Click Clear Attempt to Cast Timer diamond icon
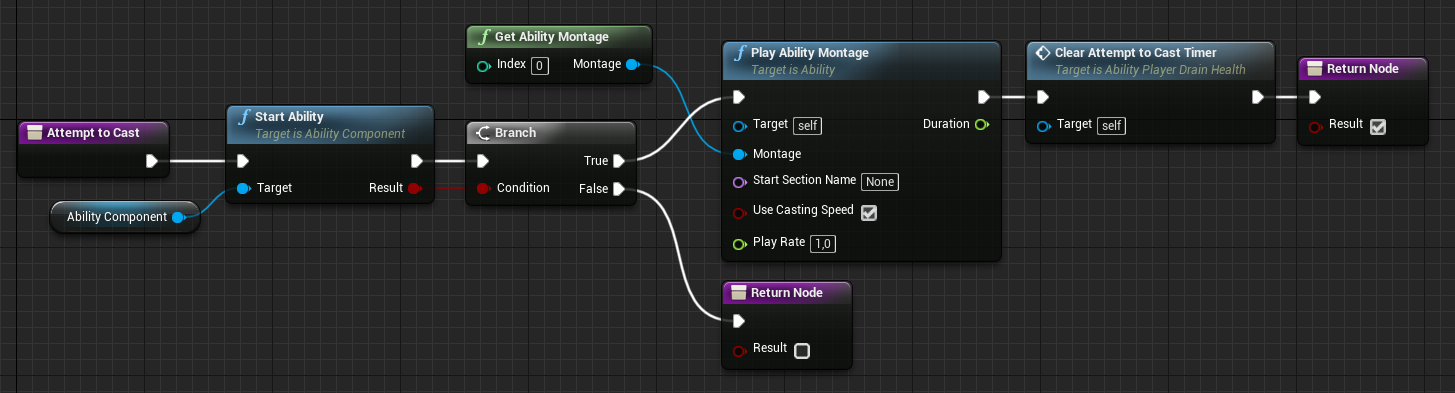This screenshot has height=393, width=1455. coord(1041,53)
